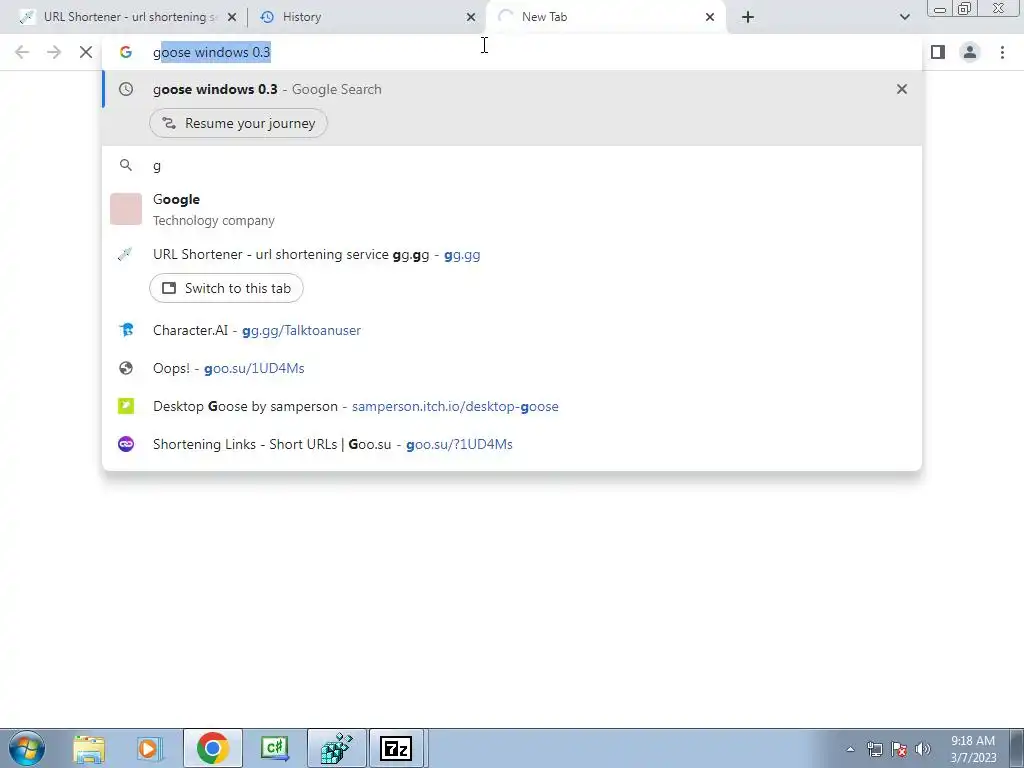Open the C# application in the taskbar
Viewport: 1024px width, 768px height.
(x=275, y=748)
